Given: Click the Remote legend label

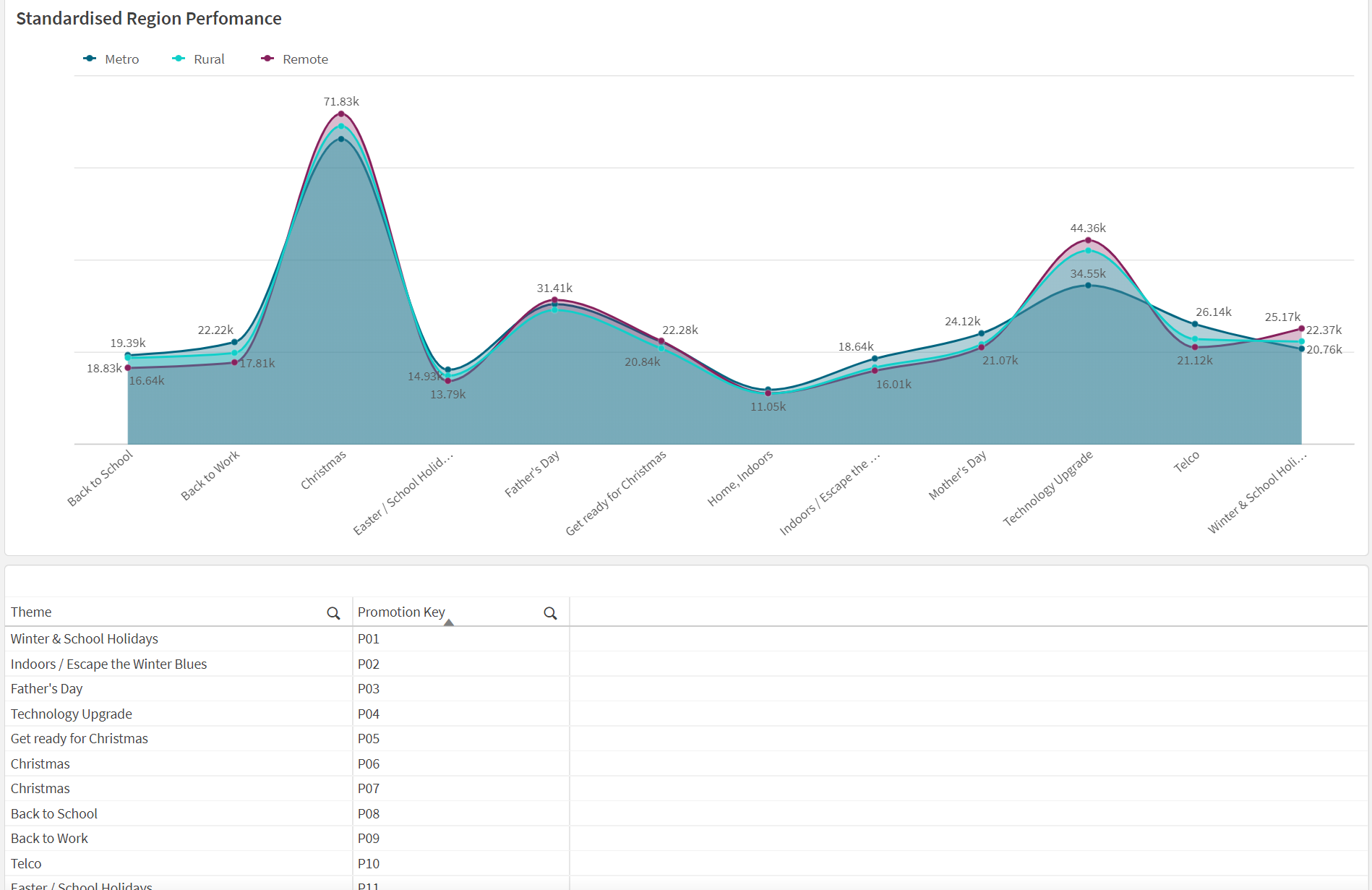Looking at the screenshot, I should [x=305, y=59].
